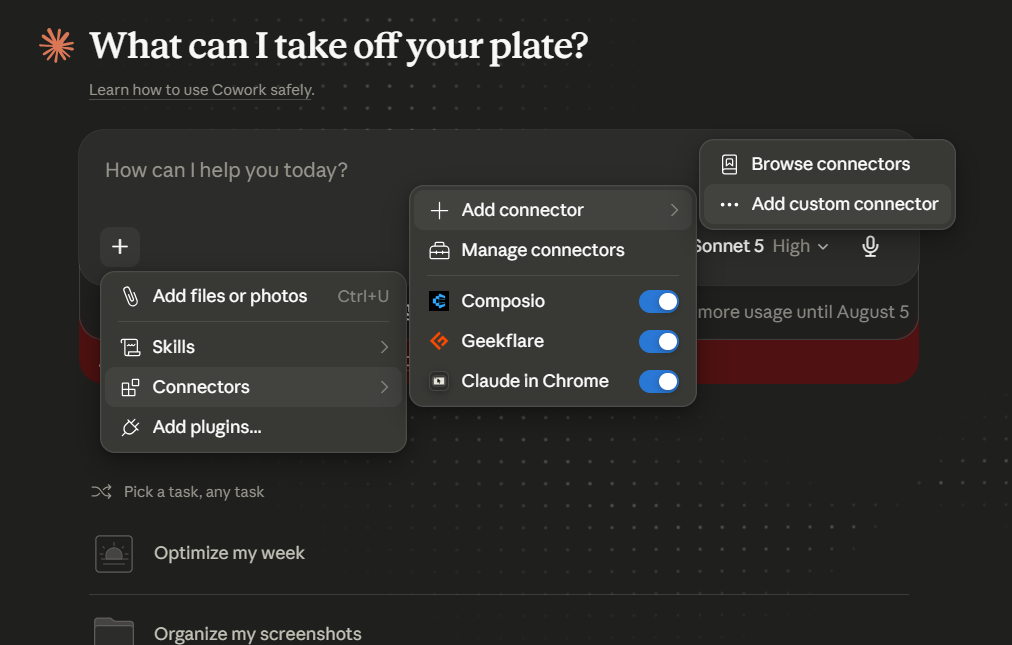Open Learn how to use Cowork safely link
Screen dimensions: 1012x645
(201, 90)
